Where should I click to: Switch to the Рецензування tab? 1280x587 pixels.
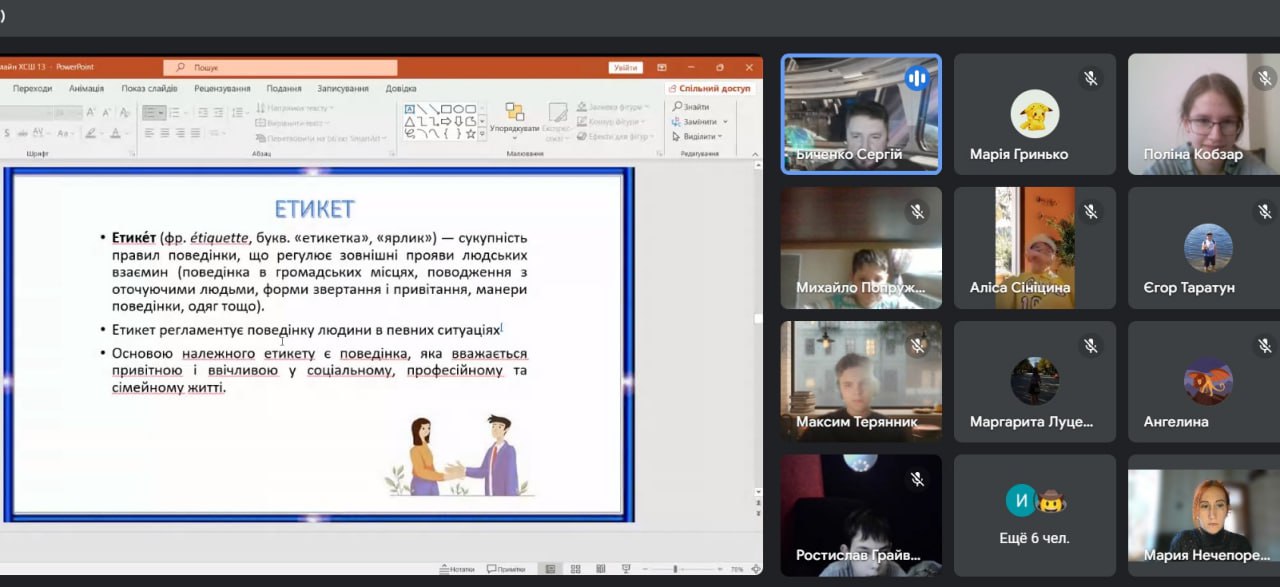pyautogui.click(x=222, y=88)
